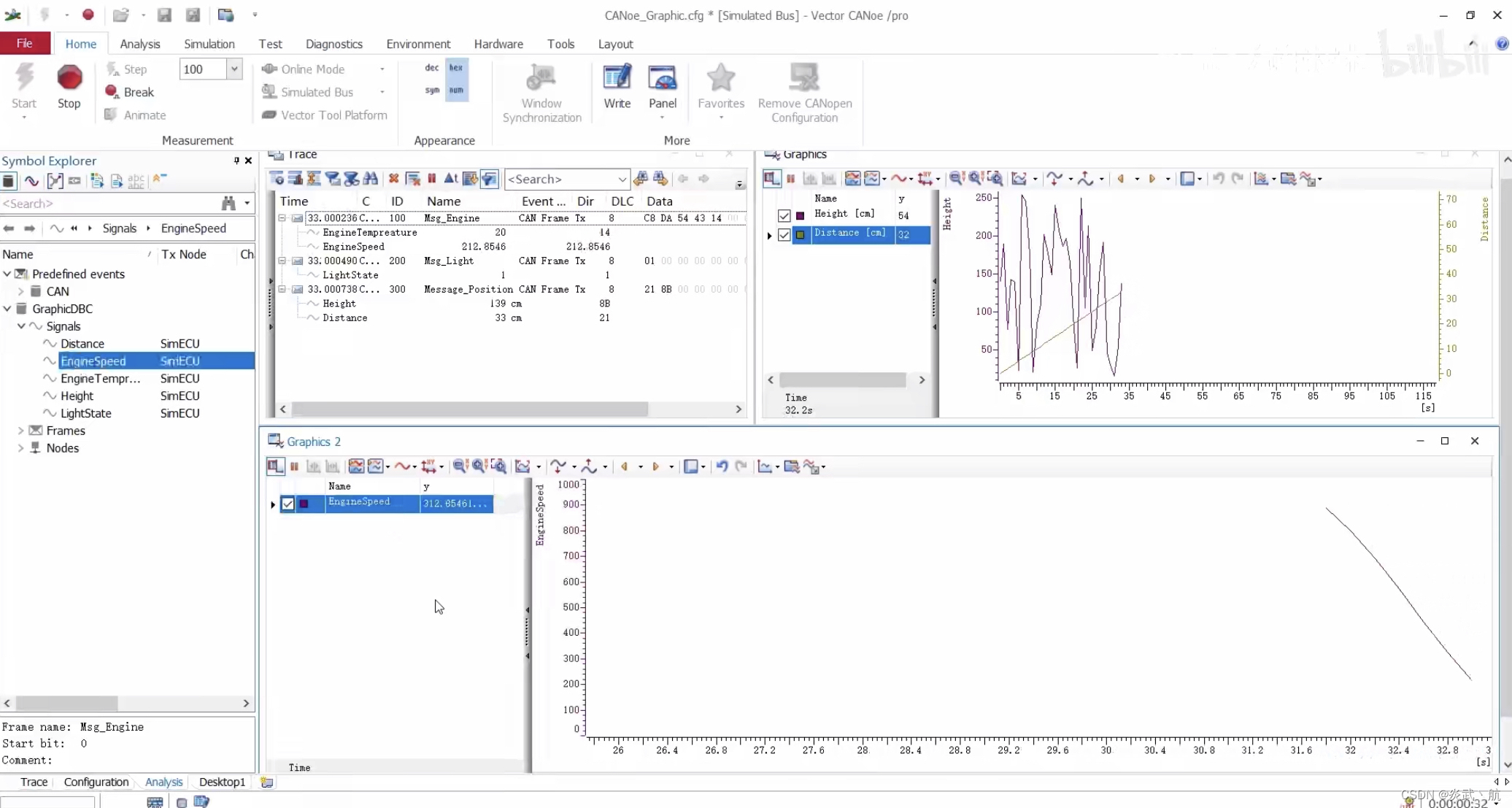This screenshot has height=808, width=1512.
Task: Open the 100 step value dropdown
Action: (x=234, y=69)
